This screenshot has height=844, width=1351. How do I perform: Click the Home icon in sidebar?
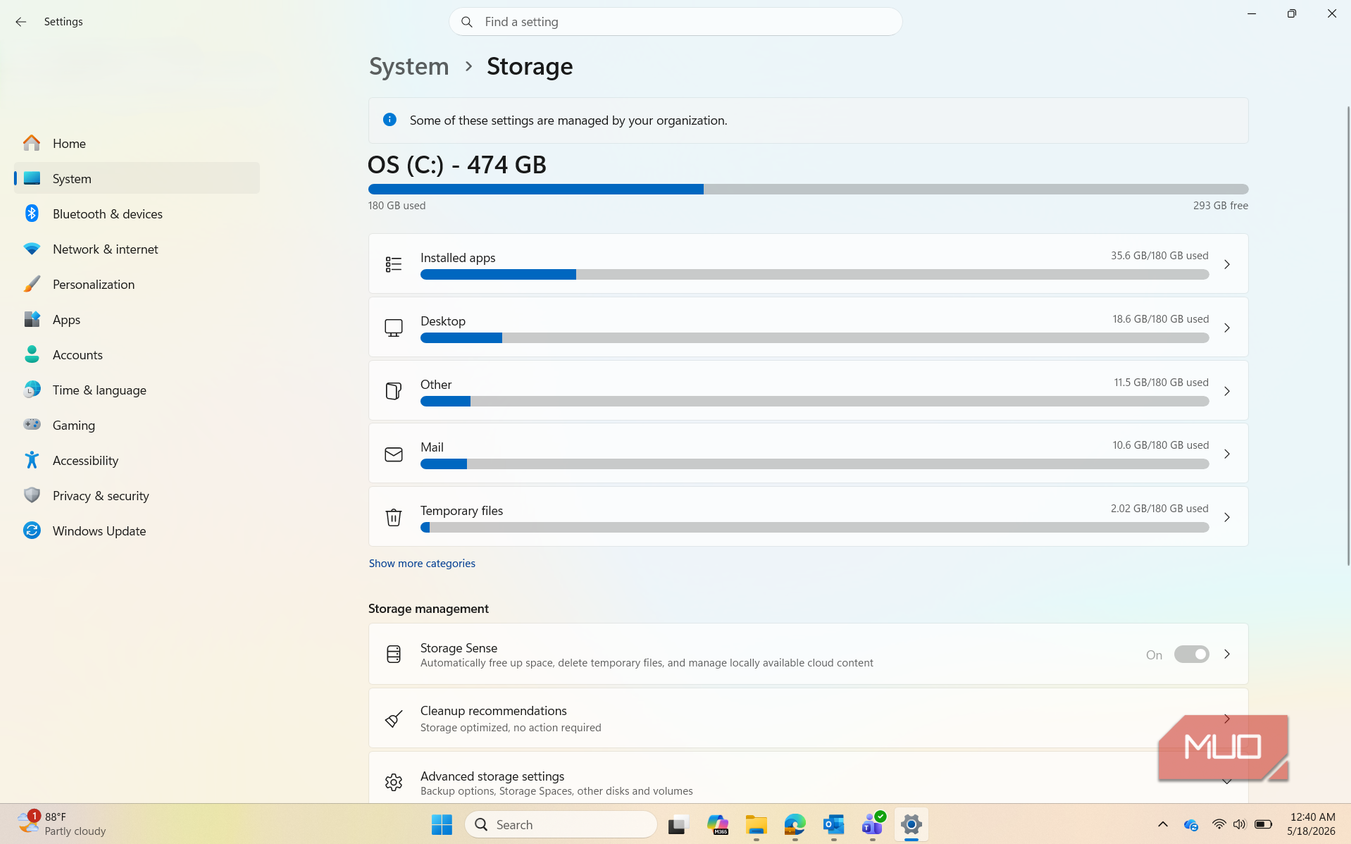click(32, 143)
